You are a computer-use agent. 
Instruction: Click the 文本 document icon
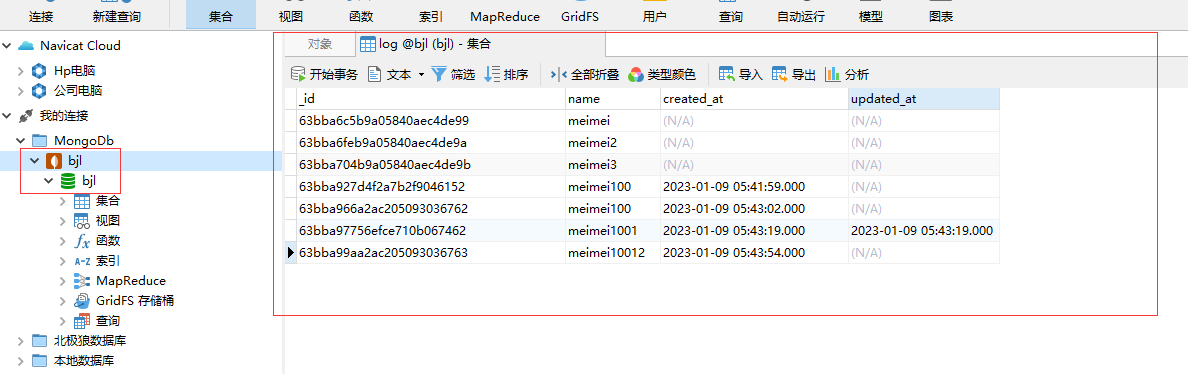click(x=374, y=74)
